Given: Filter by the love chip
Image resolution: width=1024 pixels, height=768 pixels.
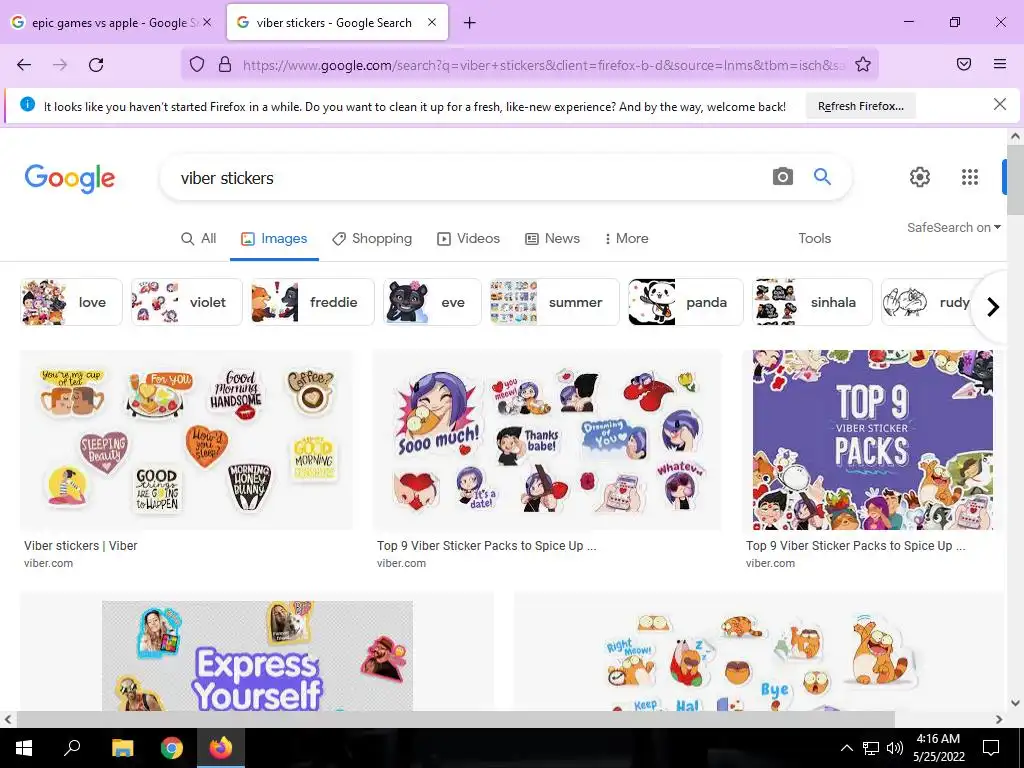Looking at the screenshot, I should pyautogui.click(x=71, y=302).
